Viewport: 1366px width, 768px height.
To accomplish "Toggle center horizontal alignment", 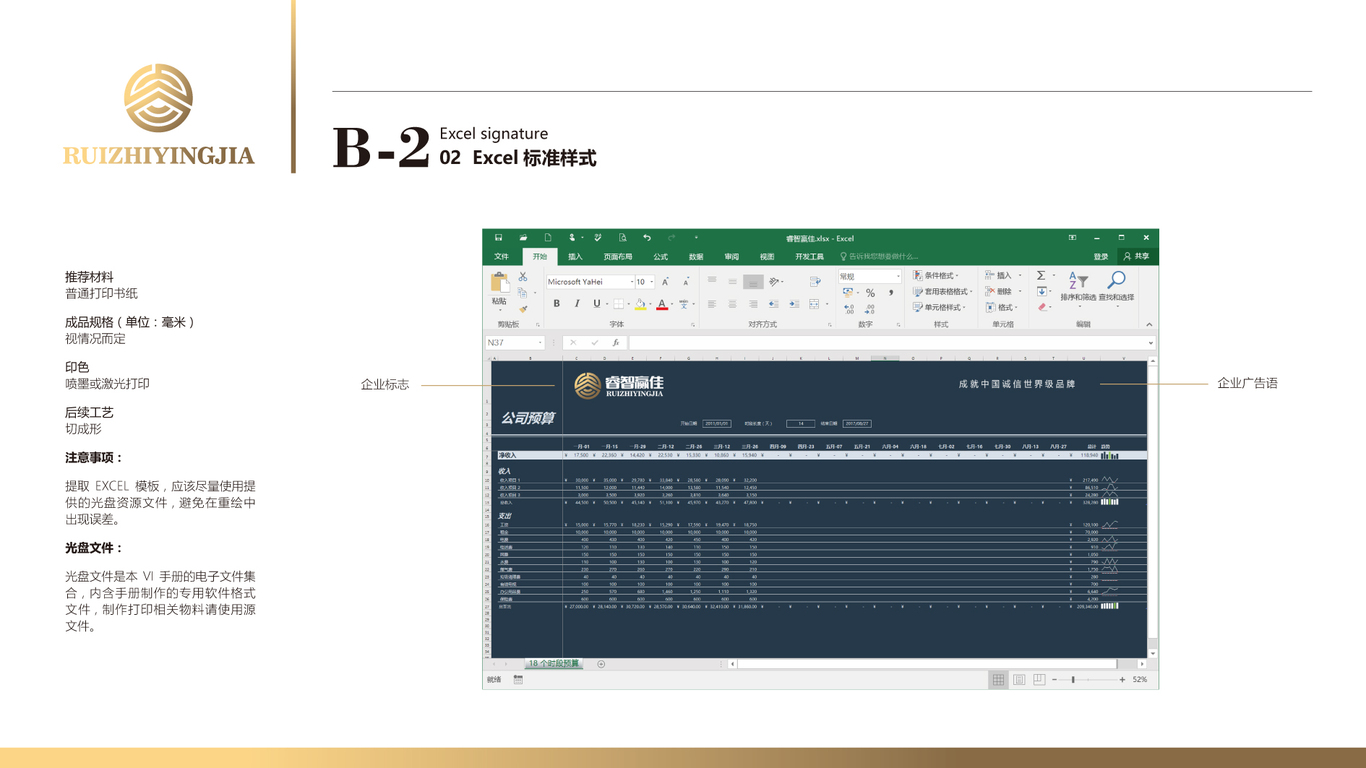I will (x=733, y=303).
